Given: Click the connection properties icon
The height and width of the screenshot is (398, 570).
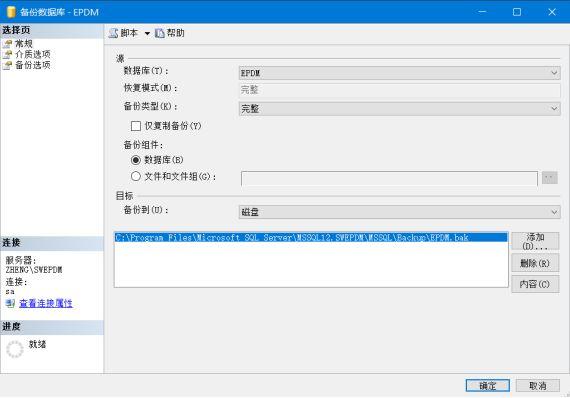Looking at the screenshot, I should click(10, 303).
